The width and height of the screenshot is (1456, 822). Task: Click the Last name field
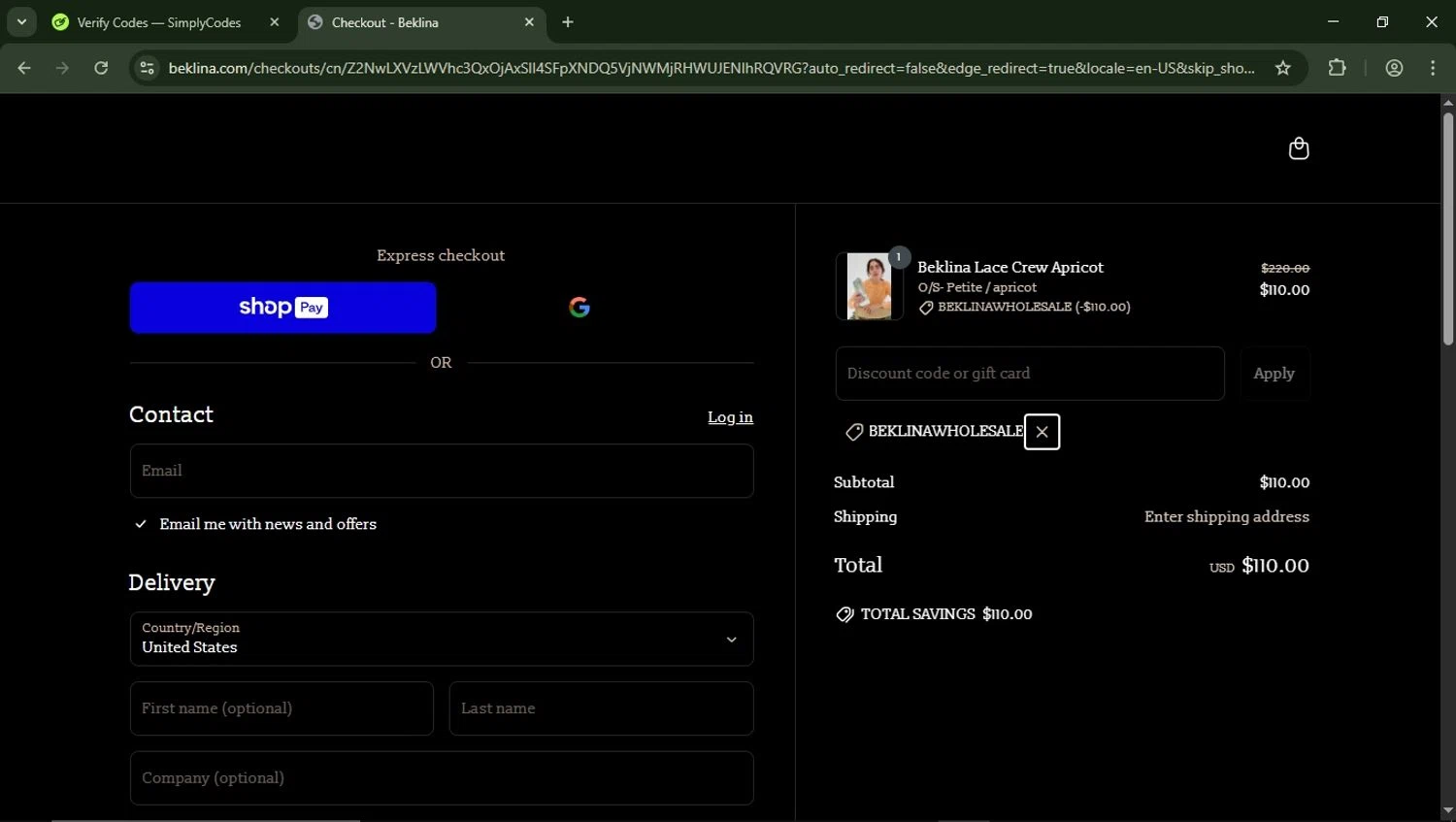click(601, 708)
